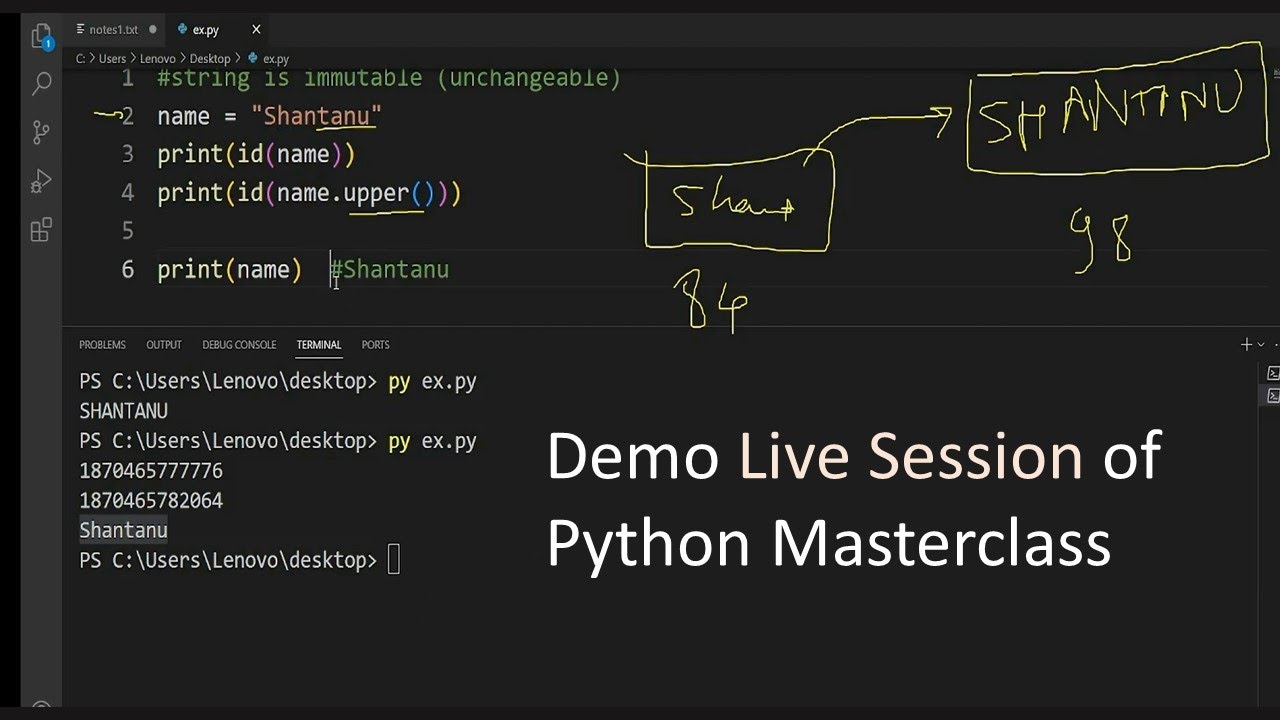The width and height of the screenshot is (1280, 720).
Task: Click the print(id(name)) code line
Action: point(256,155)
